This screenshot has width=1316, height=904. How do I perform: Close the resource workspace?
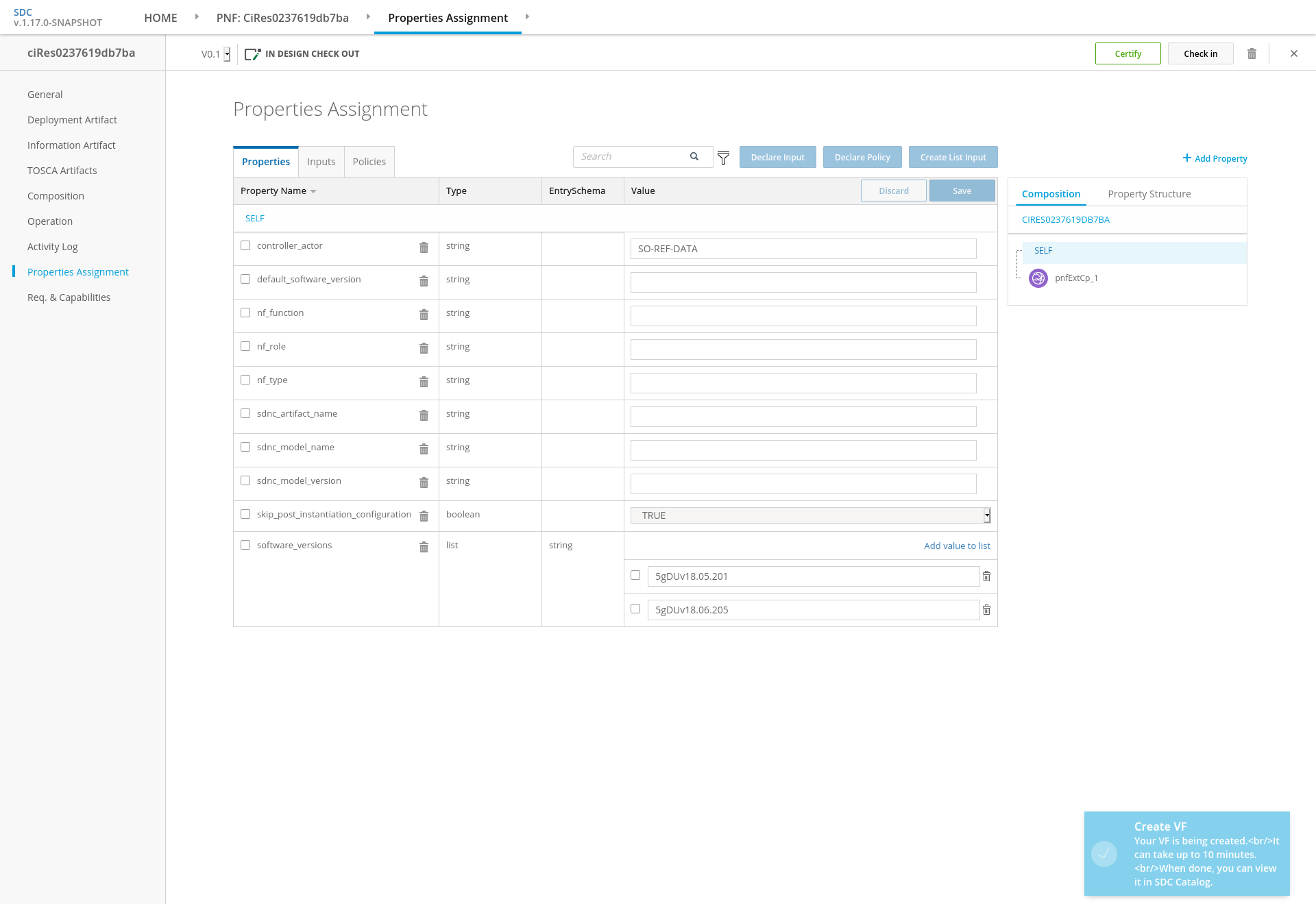pyautogui.click(x=1294, y=53)
